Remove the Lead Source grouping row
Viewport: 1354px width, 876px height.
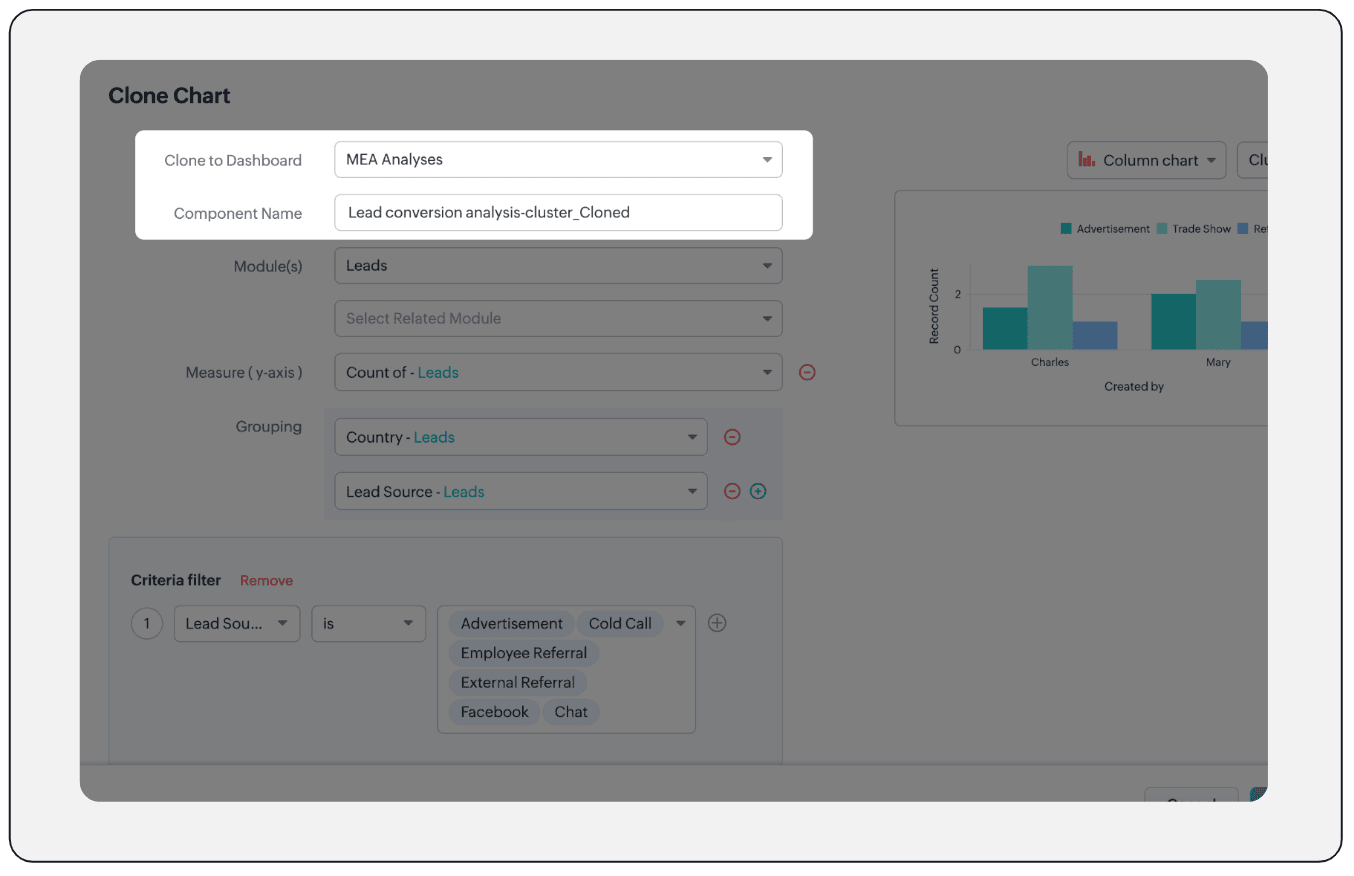pyautogui.click(x=732, y=491)
